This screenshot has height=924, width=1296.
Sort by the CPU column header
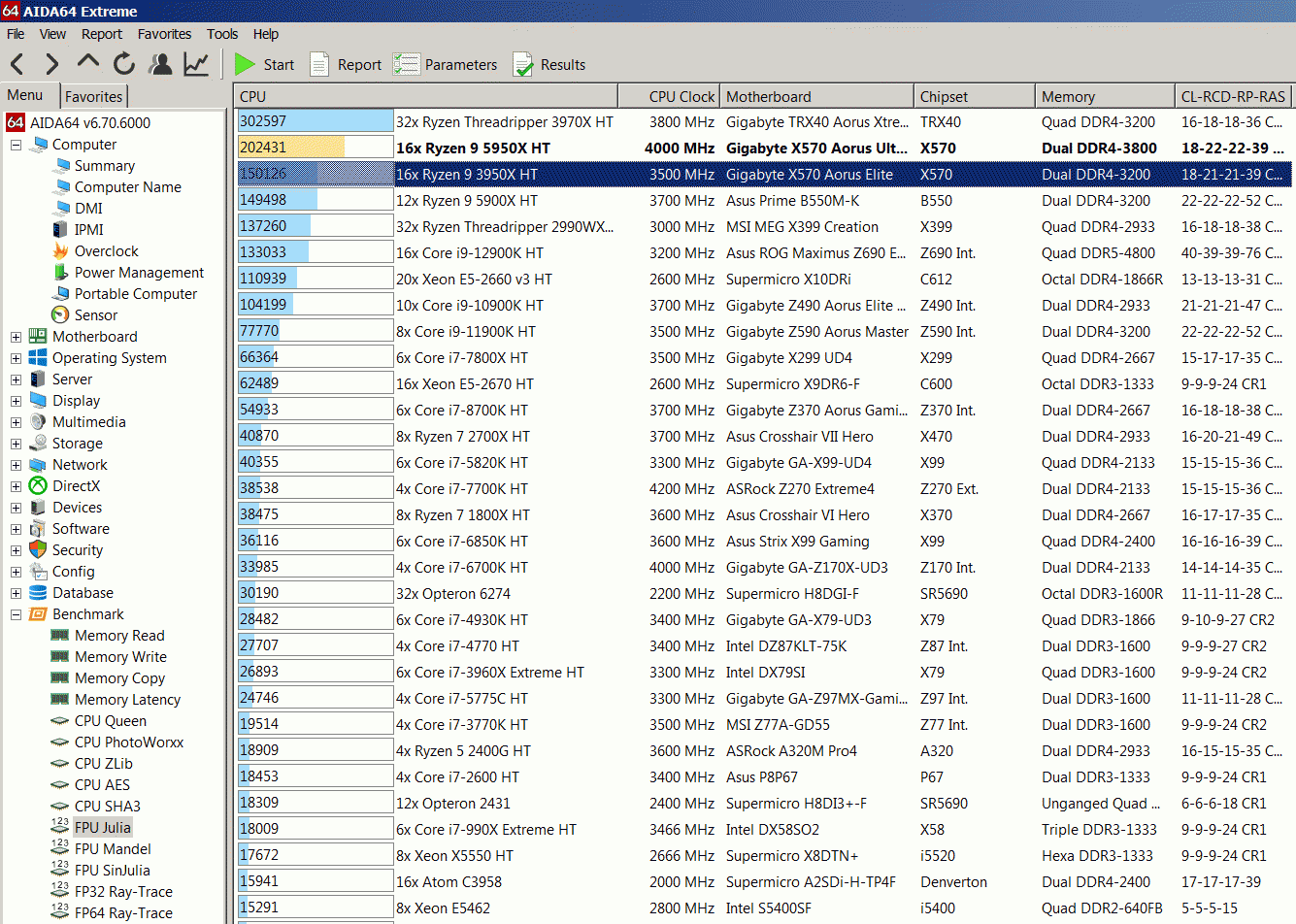426,96
